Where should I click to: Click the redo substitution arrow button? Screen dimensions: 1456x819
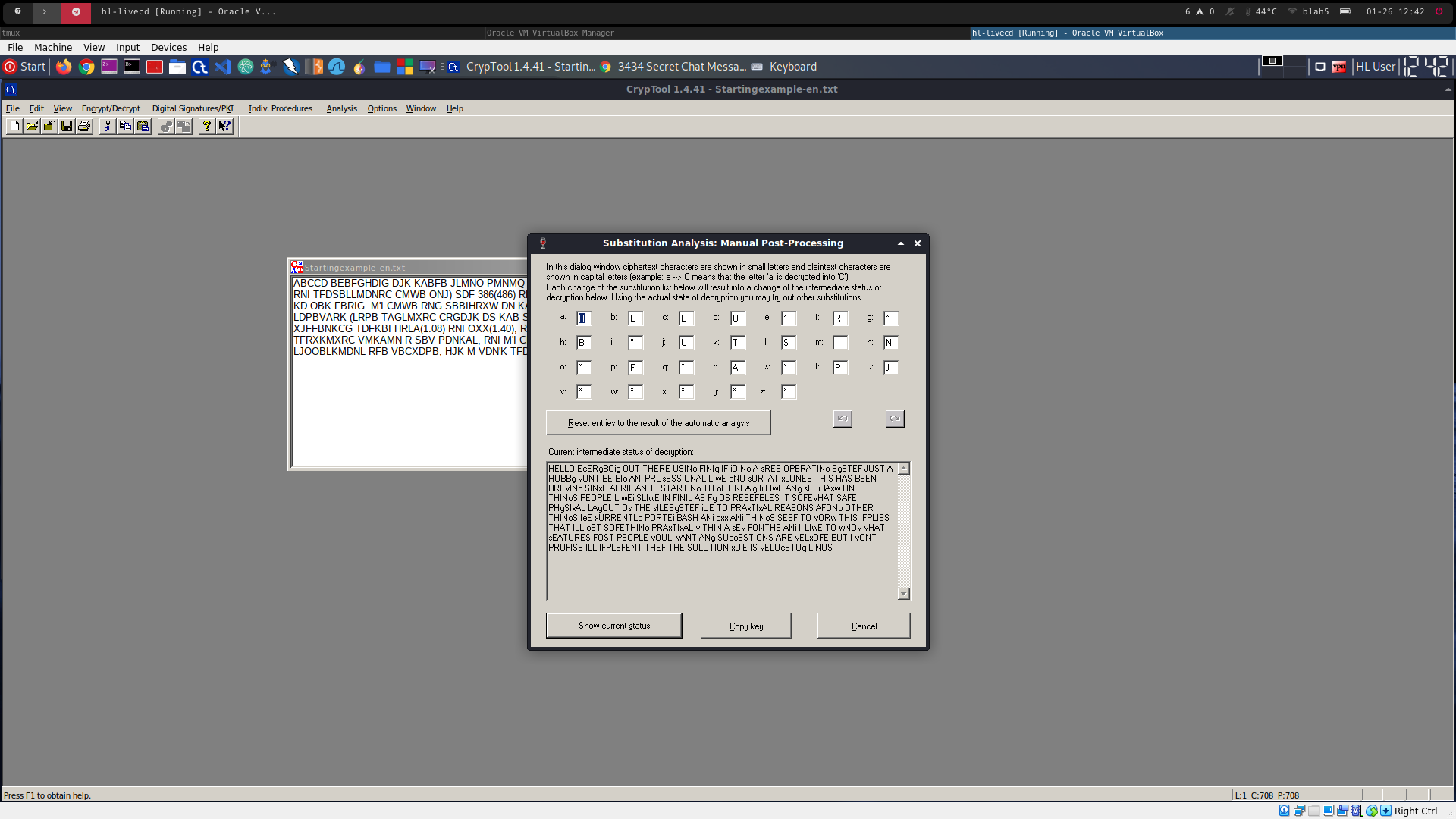click(895, 419)
